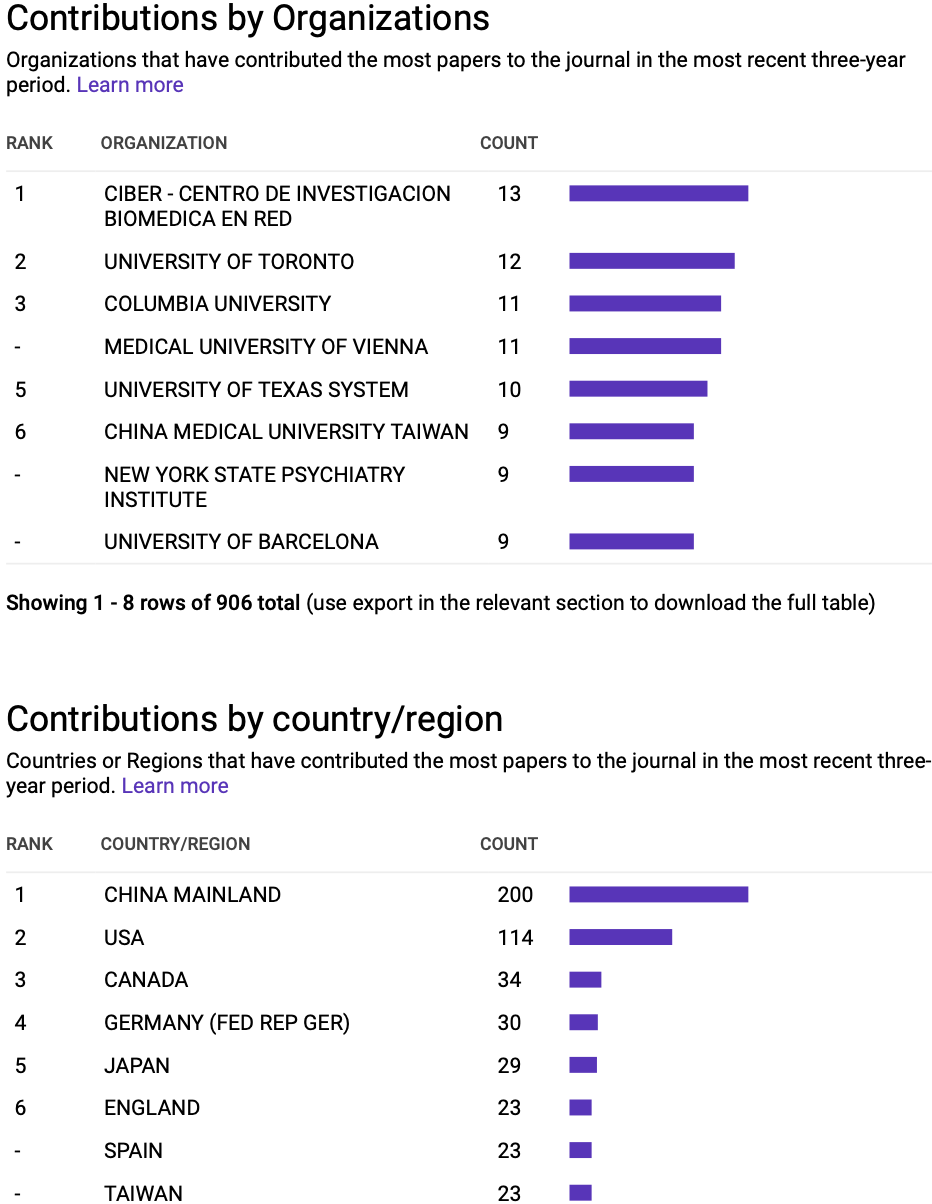
Task: Select China Medical University Taiwan row
Action: tap(468, 431)
